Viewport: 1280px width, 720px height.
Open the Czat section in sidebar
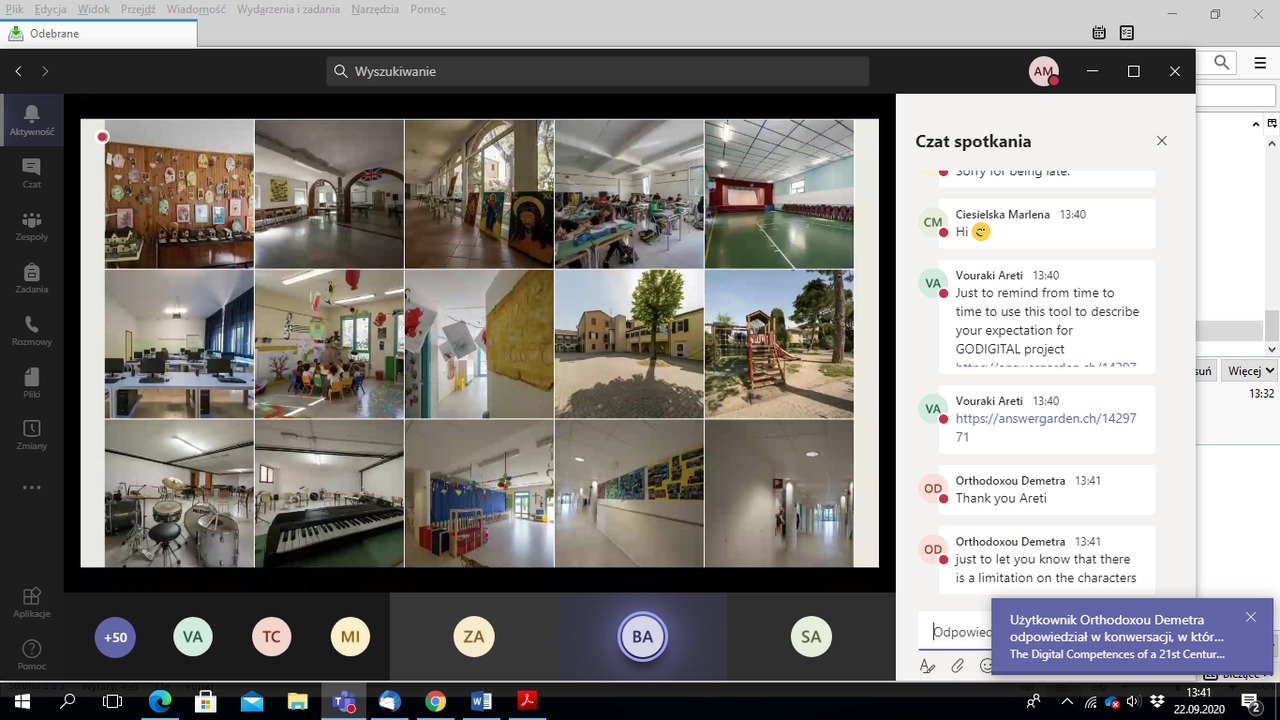coord(32,173)
